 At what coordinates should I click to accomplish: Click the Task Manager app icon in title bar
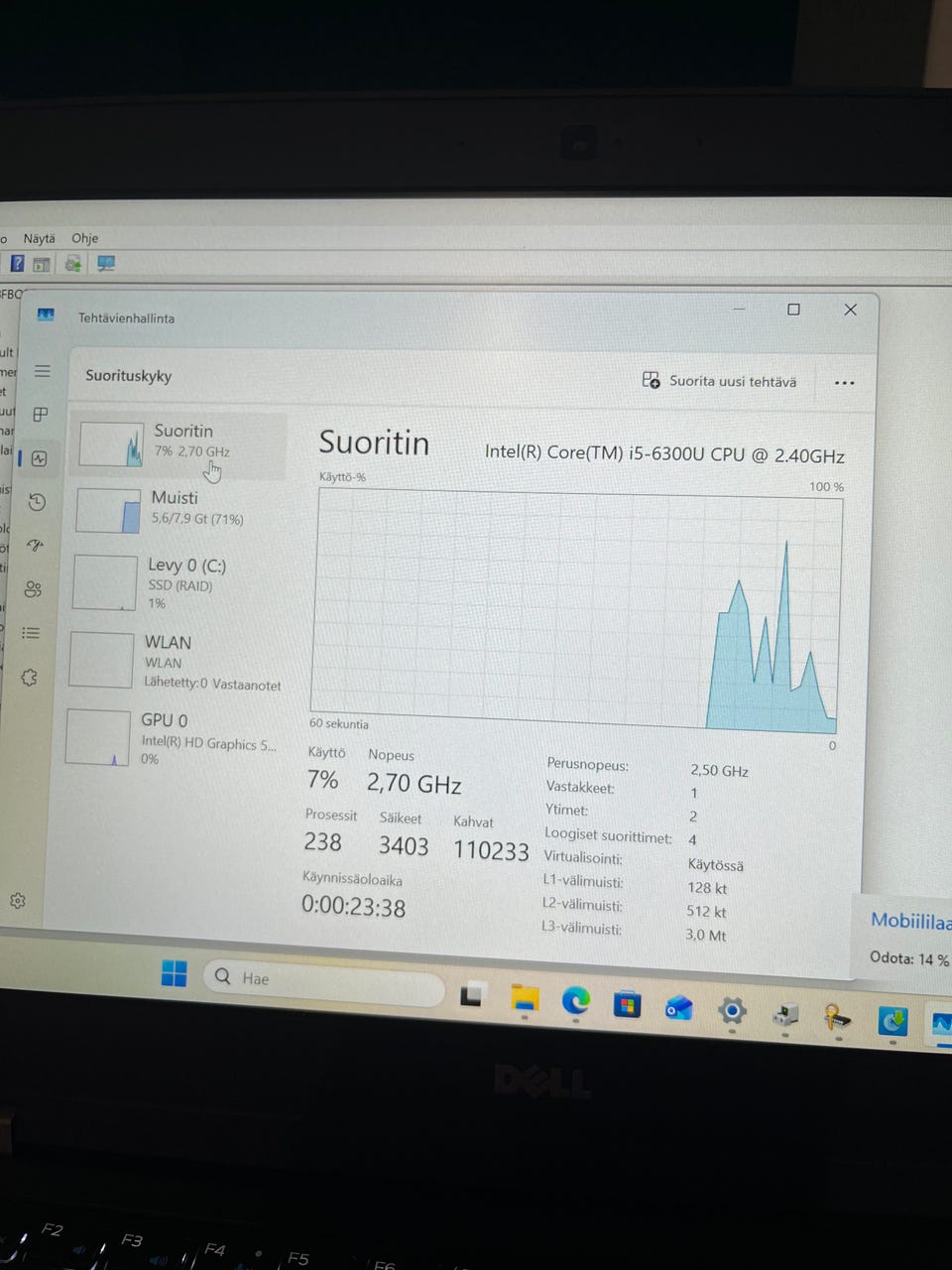[46, 315]
